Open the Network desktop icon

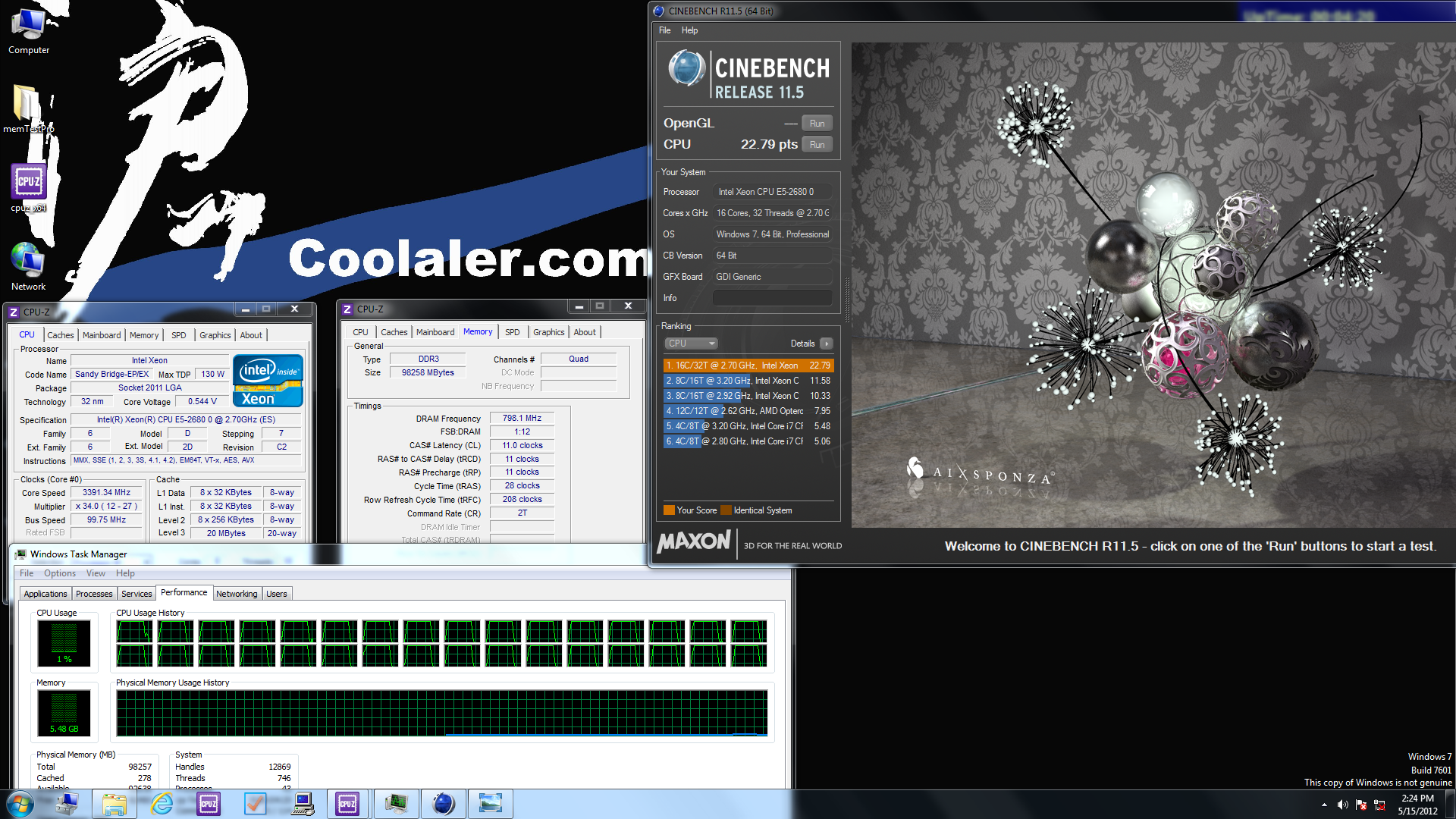point(29,267)
